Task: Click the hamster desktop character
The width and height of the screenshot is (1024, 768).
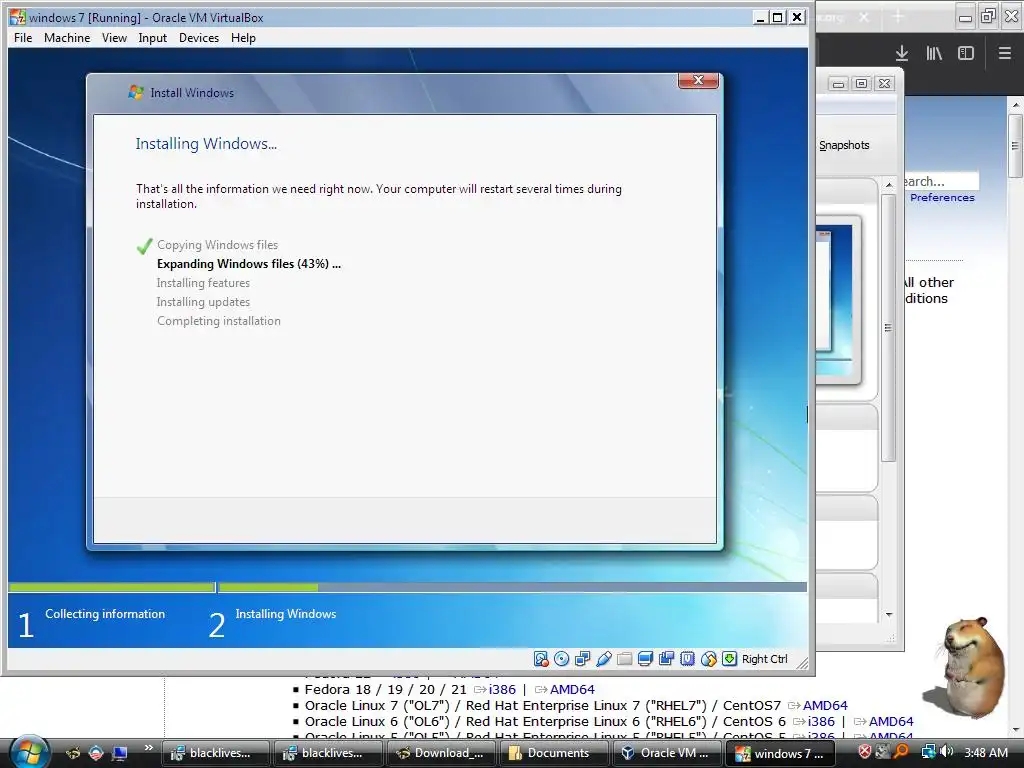Action: [x=969, y=667]
